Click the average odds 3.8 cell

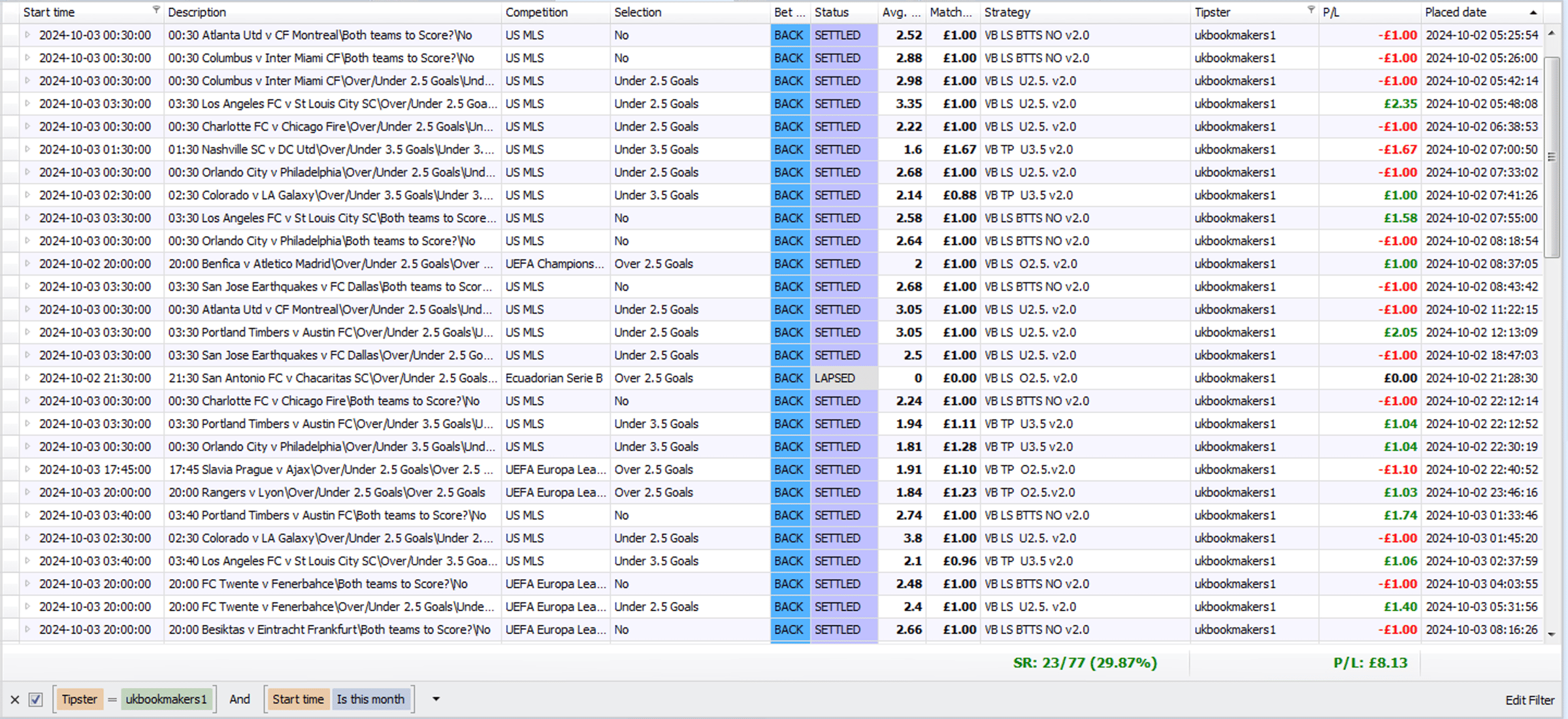[902, 538]
